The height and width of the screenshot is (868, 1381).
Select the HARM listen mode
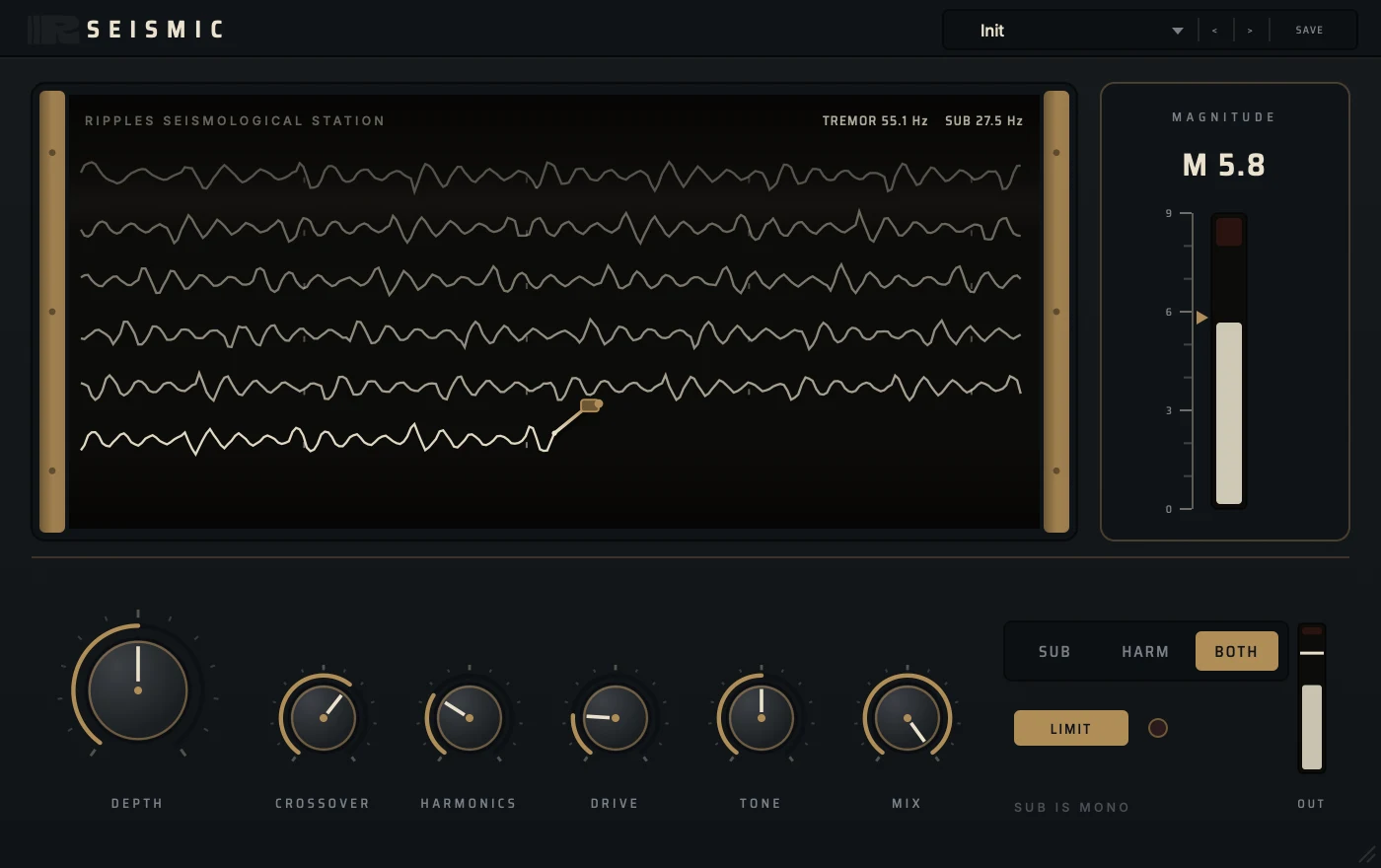pos(1145,651)
